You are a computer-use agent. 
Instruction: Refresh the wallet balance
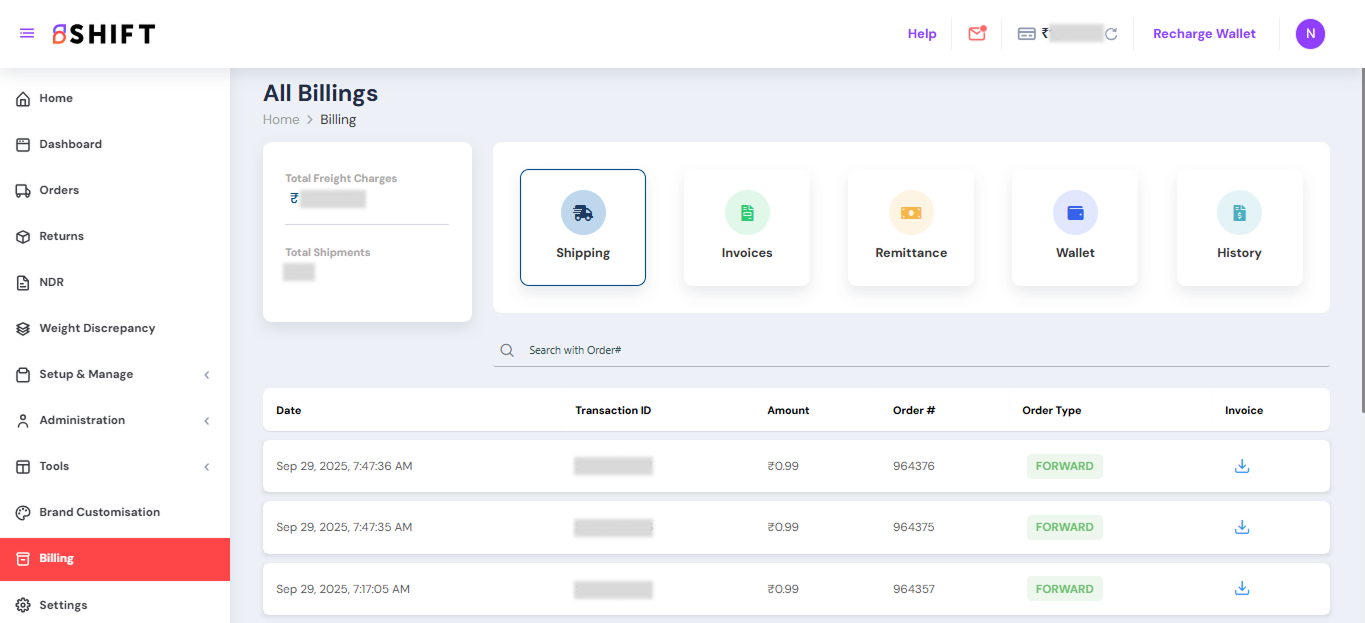(x=1111, y=34)
